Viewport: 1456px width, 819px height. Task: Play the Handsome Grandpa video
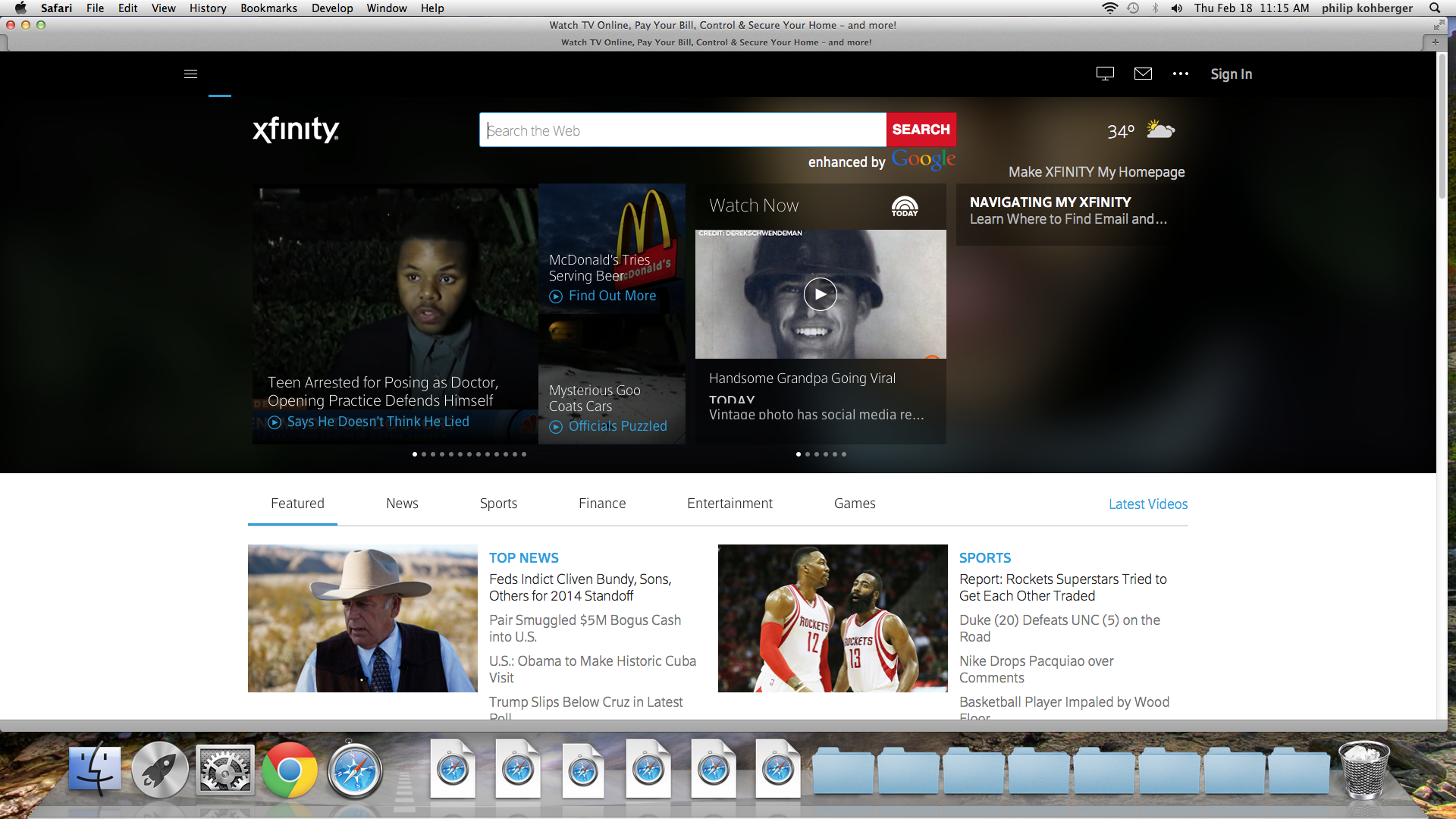(820, 294)
